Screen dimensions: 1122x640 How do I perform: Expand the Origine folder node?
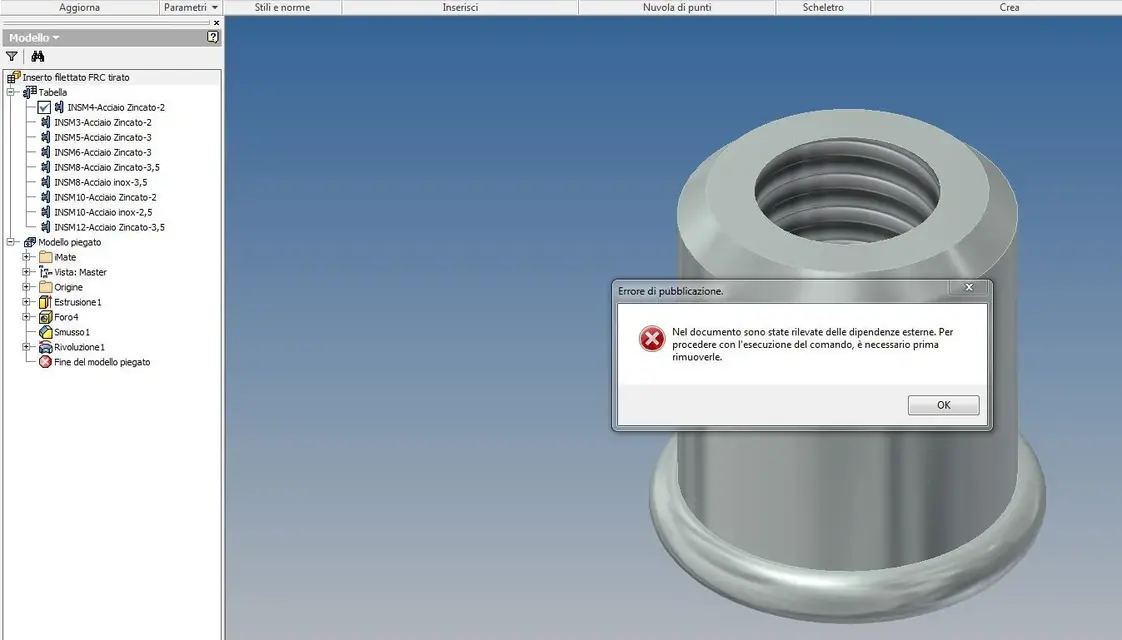coord(26,287)
